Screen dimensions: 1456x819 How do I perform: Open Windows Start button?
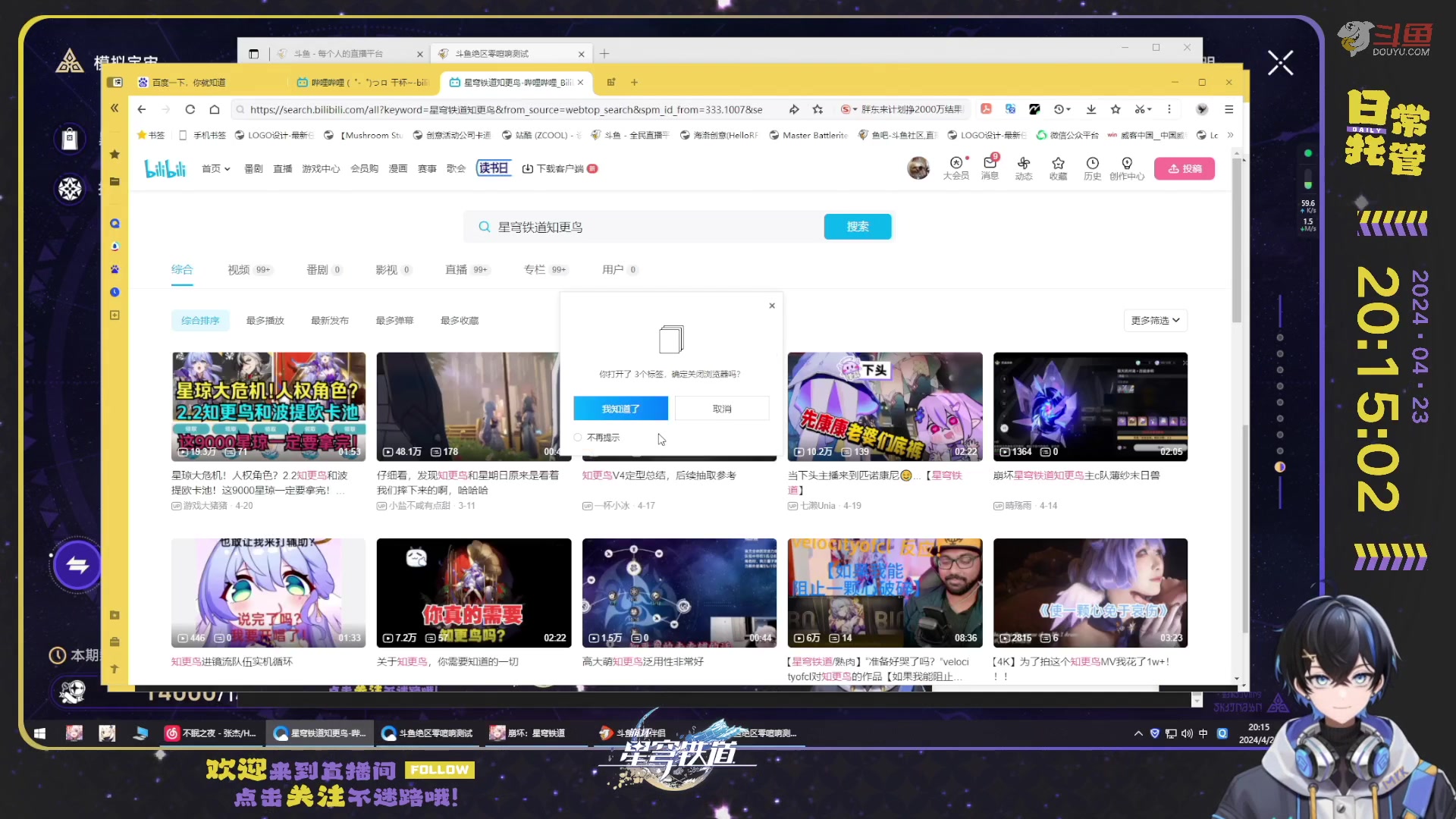[x=39, y=733]
